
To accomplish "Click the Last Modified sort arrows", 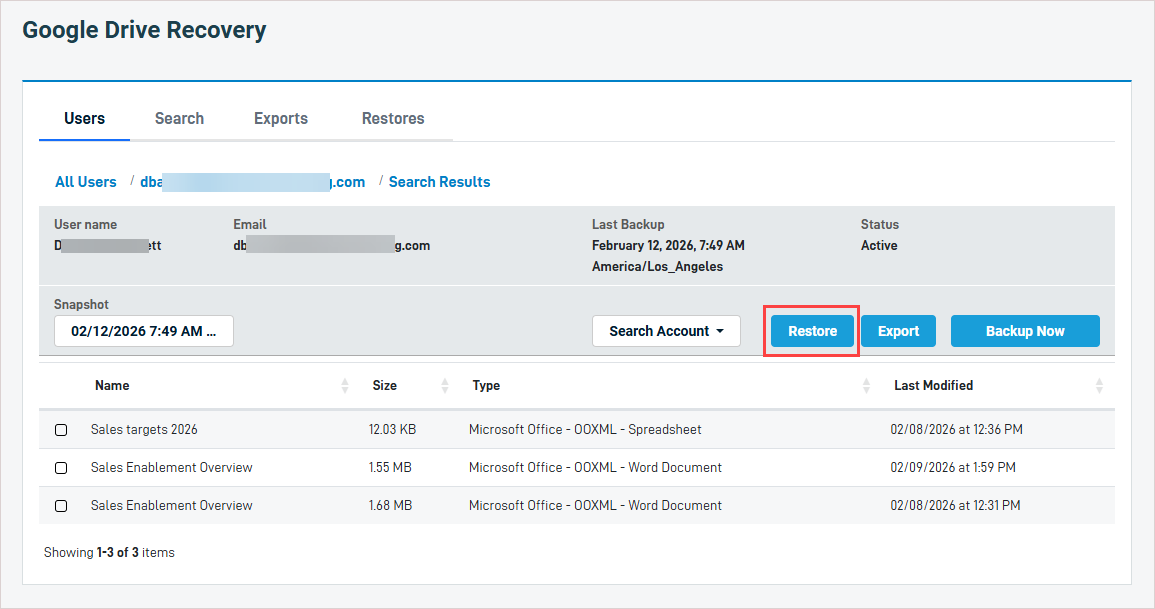I will (x=1099, y=386).
